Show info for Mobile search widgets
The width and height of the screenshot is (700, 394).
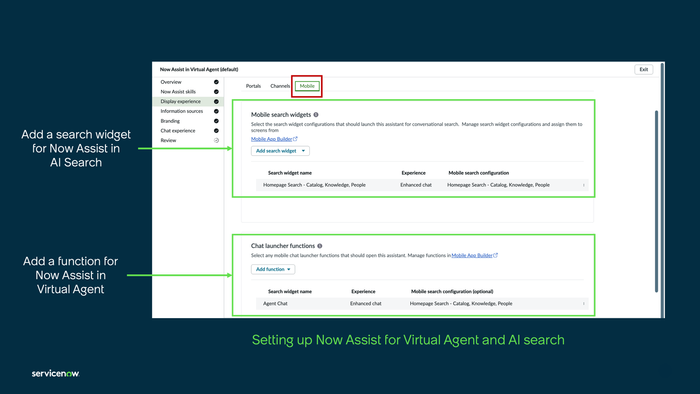click(316, 115)
